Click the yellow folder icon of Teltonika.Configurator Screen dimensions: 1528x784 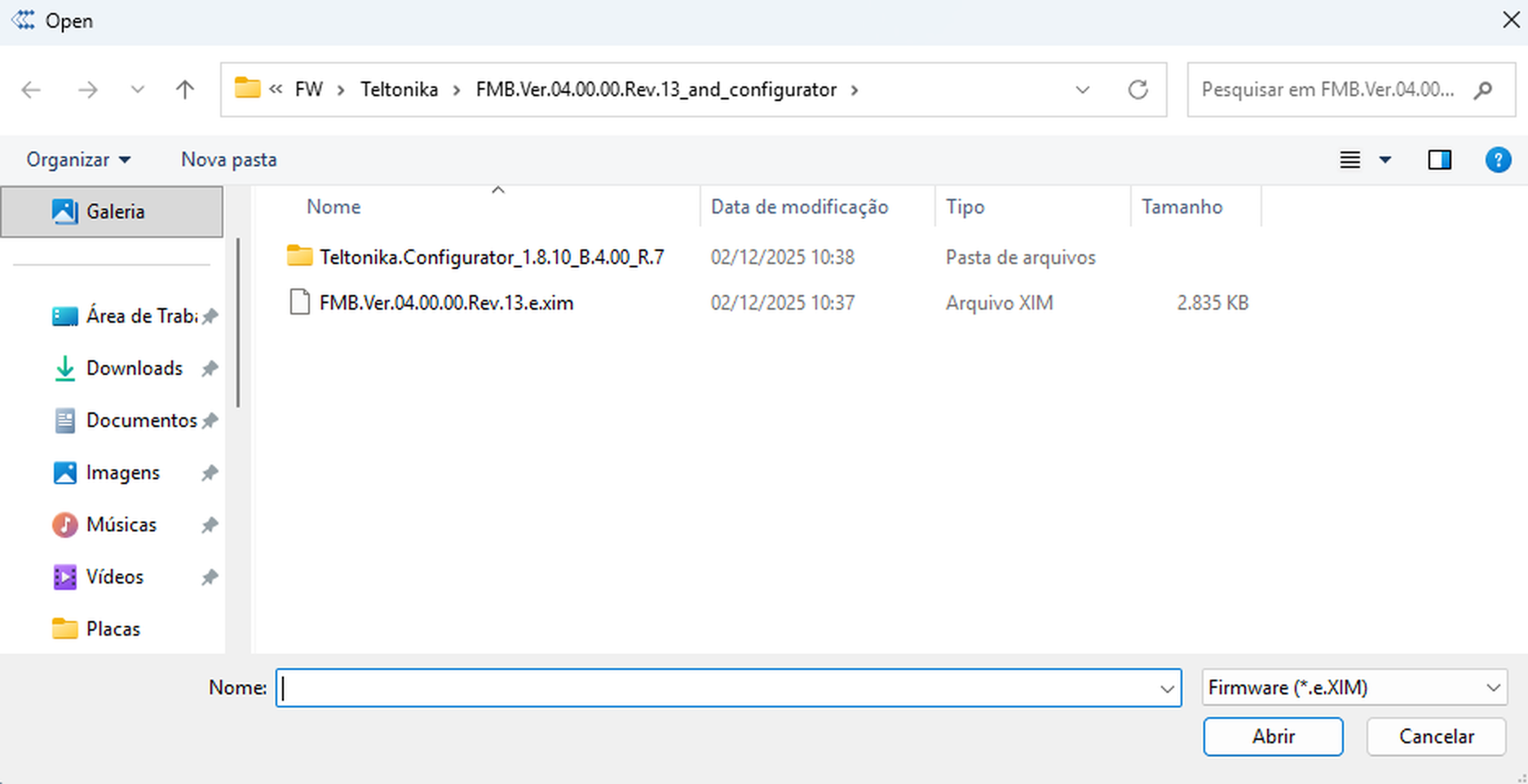(x=299, y=256)
